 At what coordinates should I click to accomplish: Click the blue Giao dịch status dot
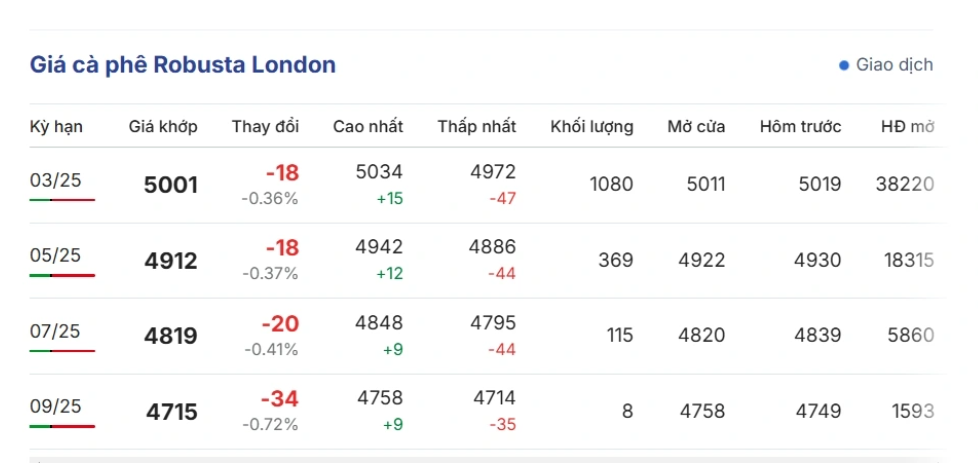pyautogui.click(x=844, y=66)
